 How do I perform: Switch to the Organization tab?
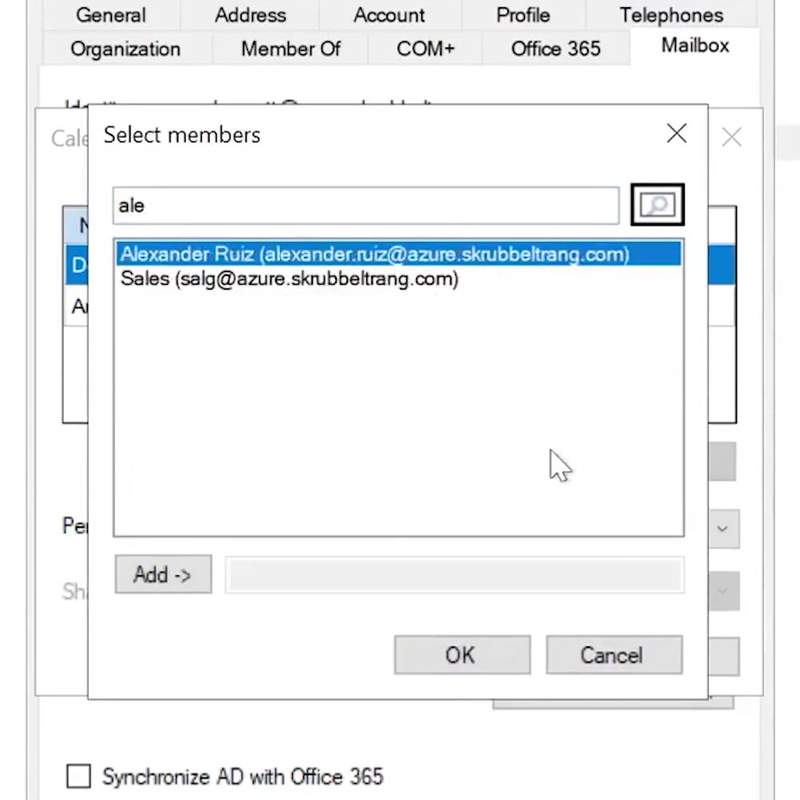coord(126,49)
